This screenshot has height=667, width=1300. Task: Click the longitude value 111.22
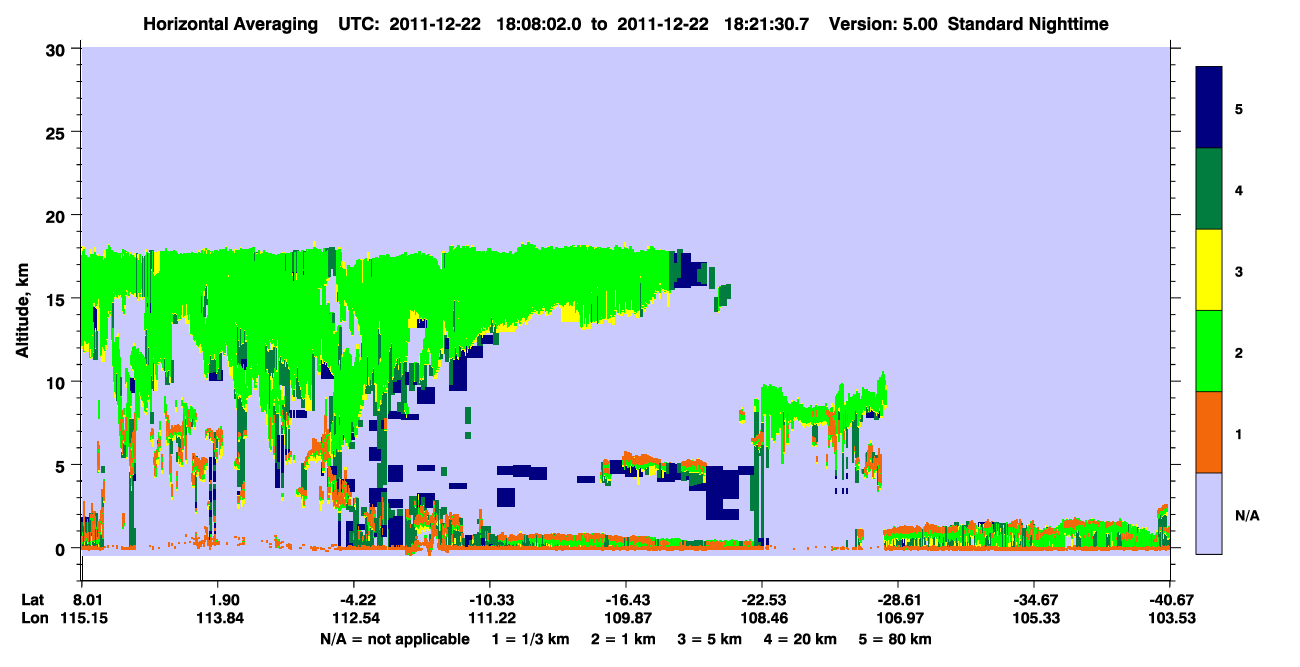coord(490,619)
